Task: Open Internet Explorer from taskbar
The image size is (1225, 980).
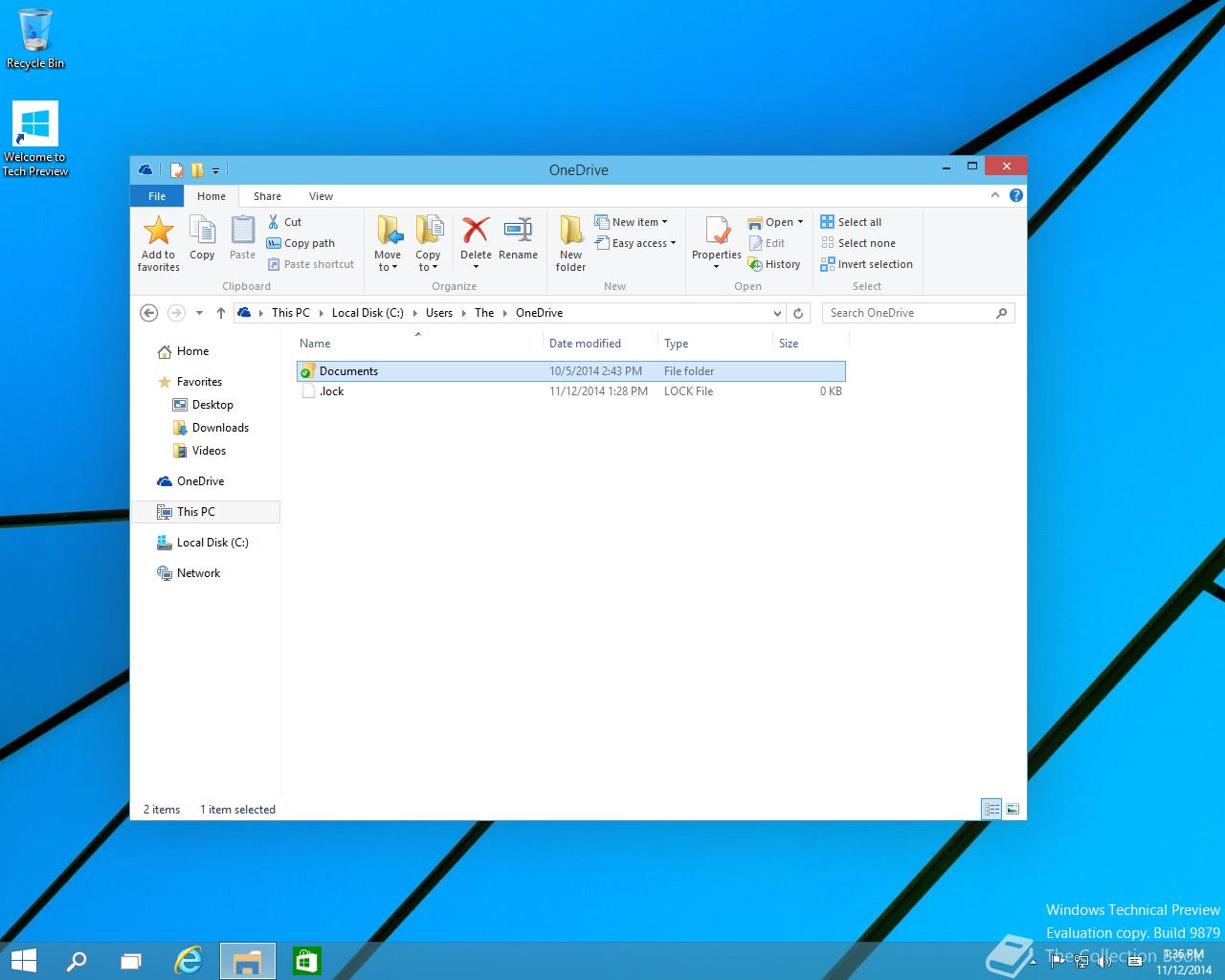Action: (189, 961)
